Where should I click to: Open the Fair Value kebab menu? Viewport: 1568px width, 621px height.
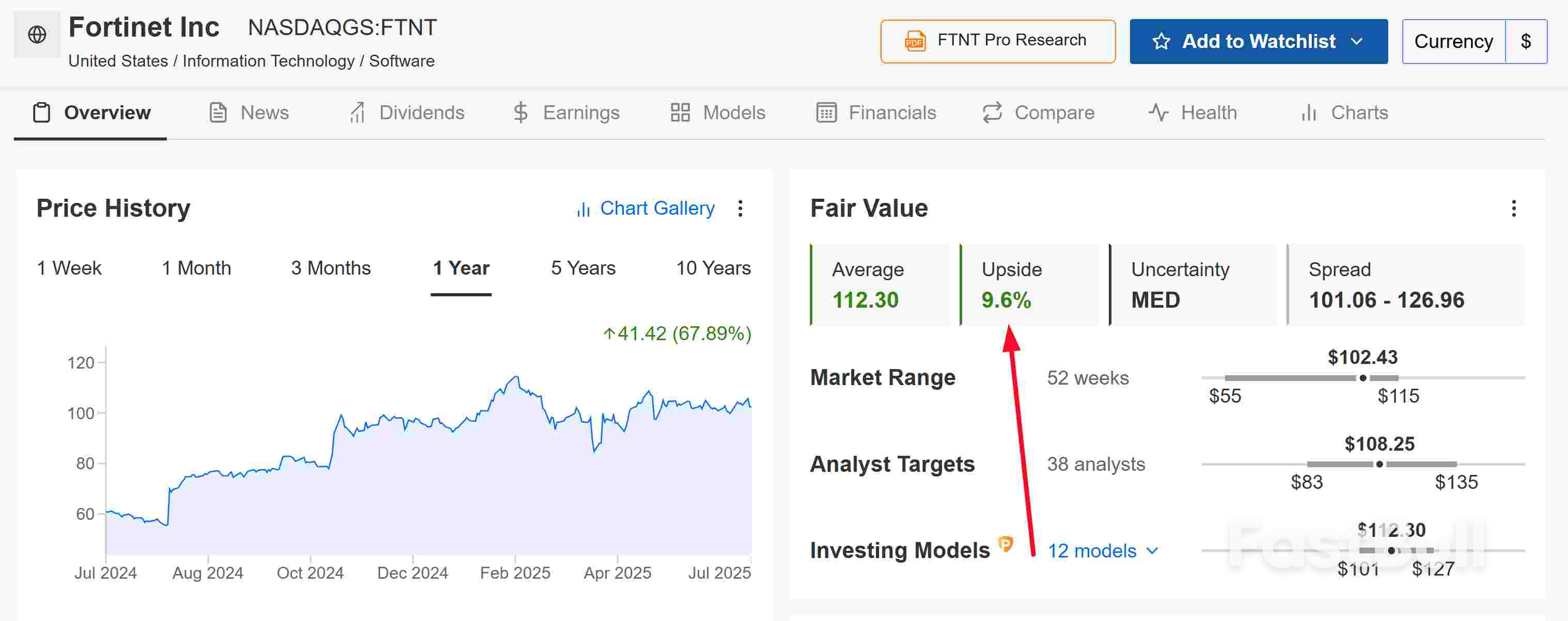coord(1514,209)
